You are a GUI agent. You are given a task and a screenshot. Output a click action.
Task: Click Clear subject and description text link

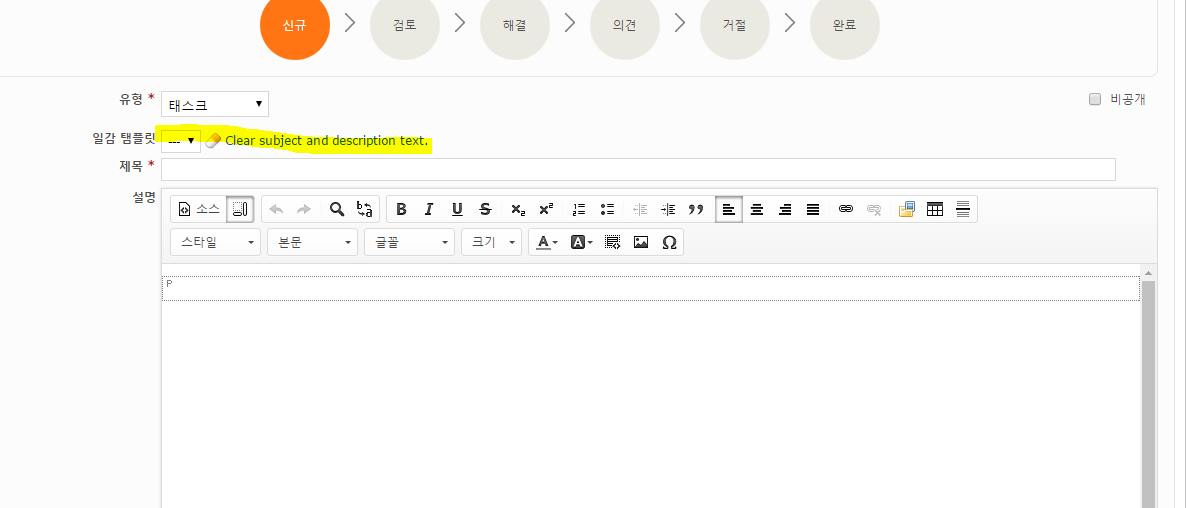click(326, 141)
